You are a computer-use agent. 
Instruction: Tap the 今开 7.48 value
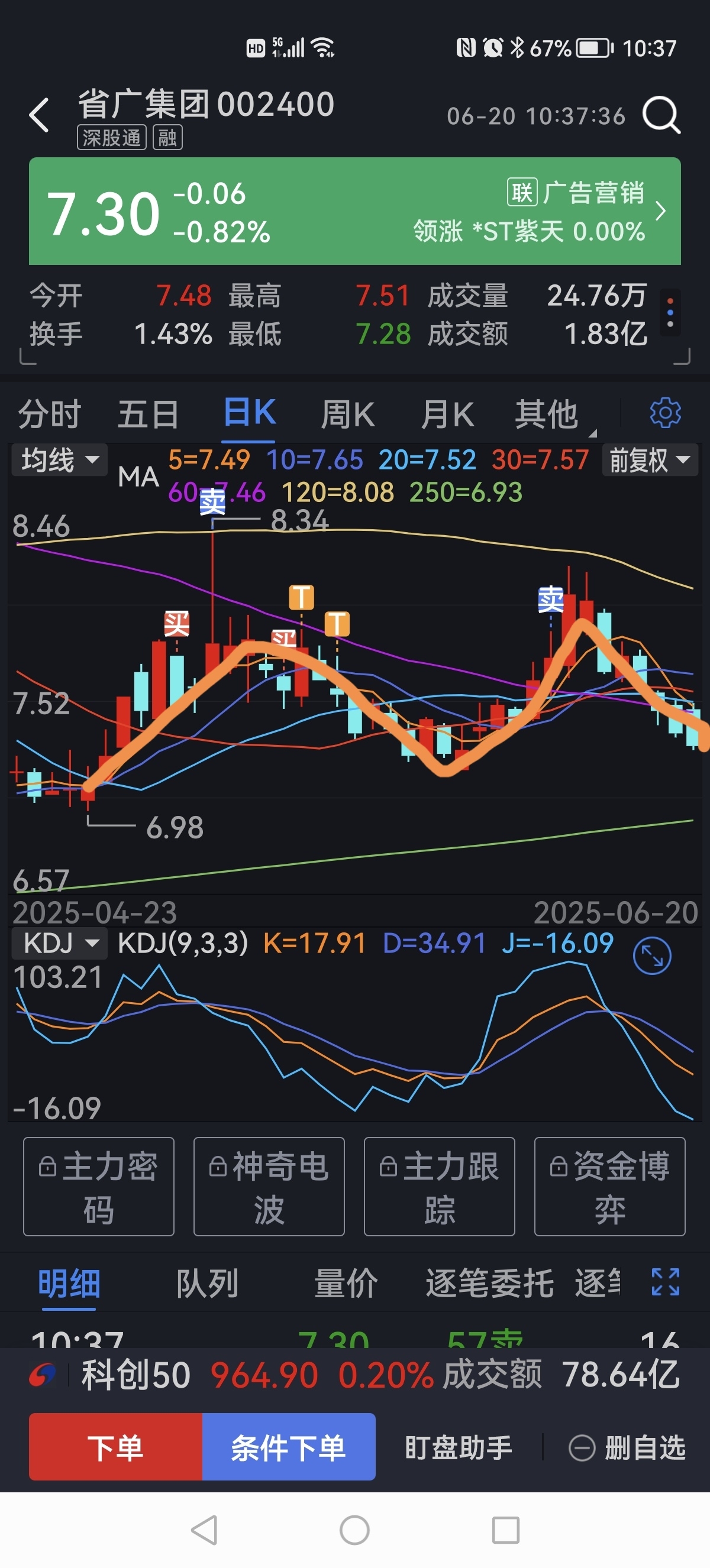coord(184,296)
